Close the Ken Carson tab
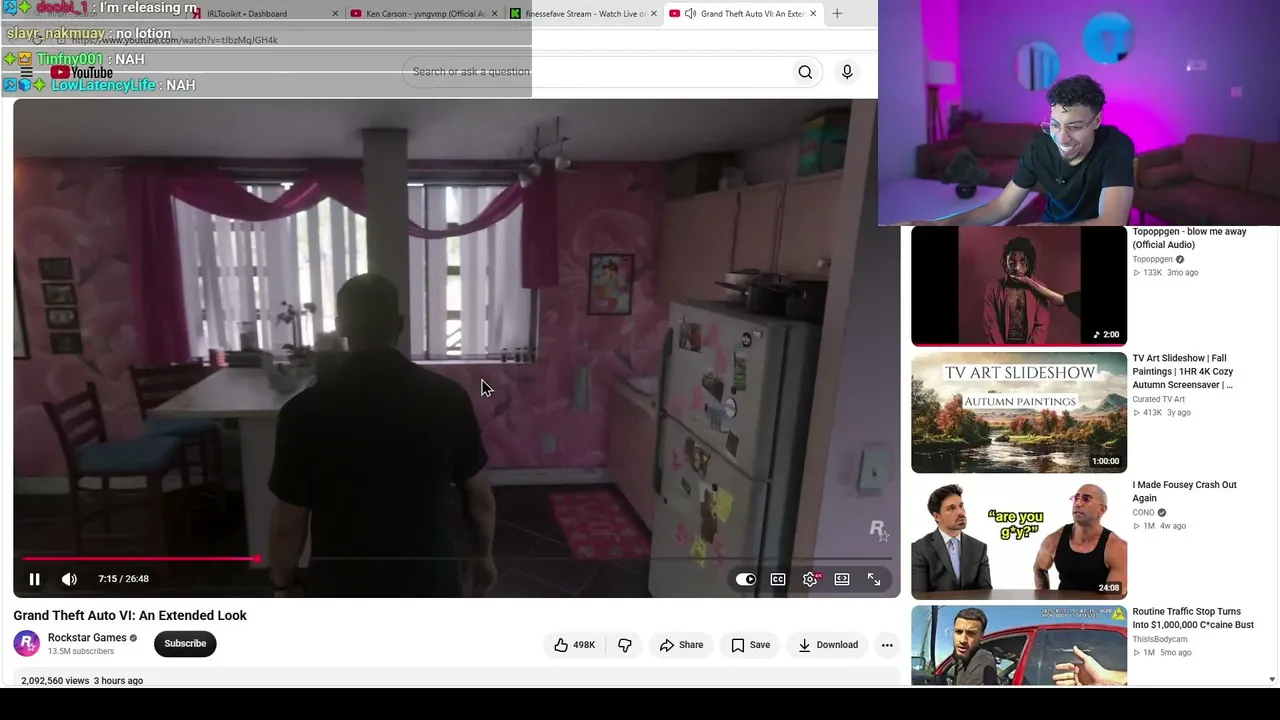This screenshot has height=720, width=1280. coord(494,14)
